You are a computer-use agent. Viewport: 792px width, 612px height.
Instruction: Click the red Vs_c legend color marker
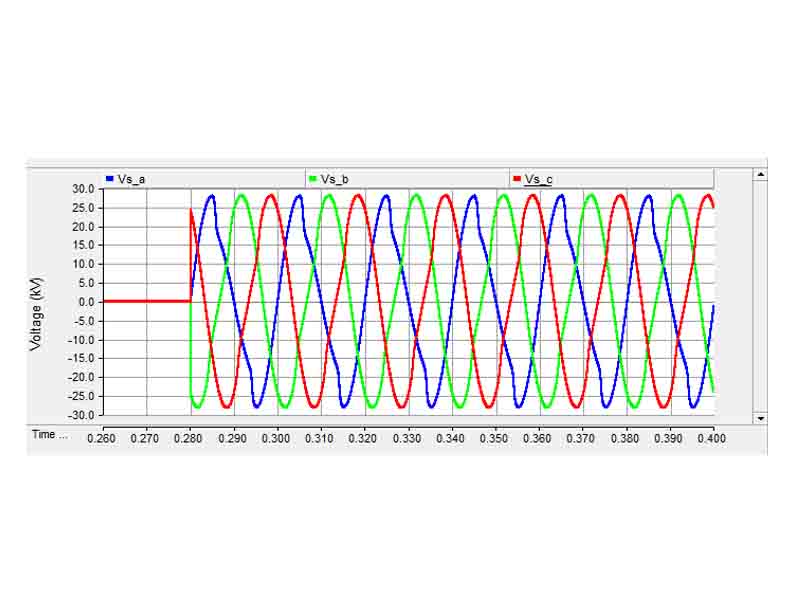click(x=517, y=178)
